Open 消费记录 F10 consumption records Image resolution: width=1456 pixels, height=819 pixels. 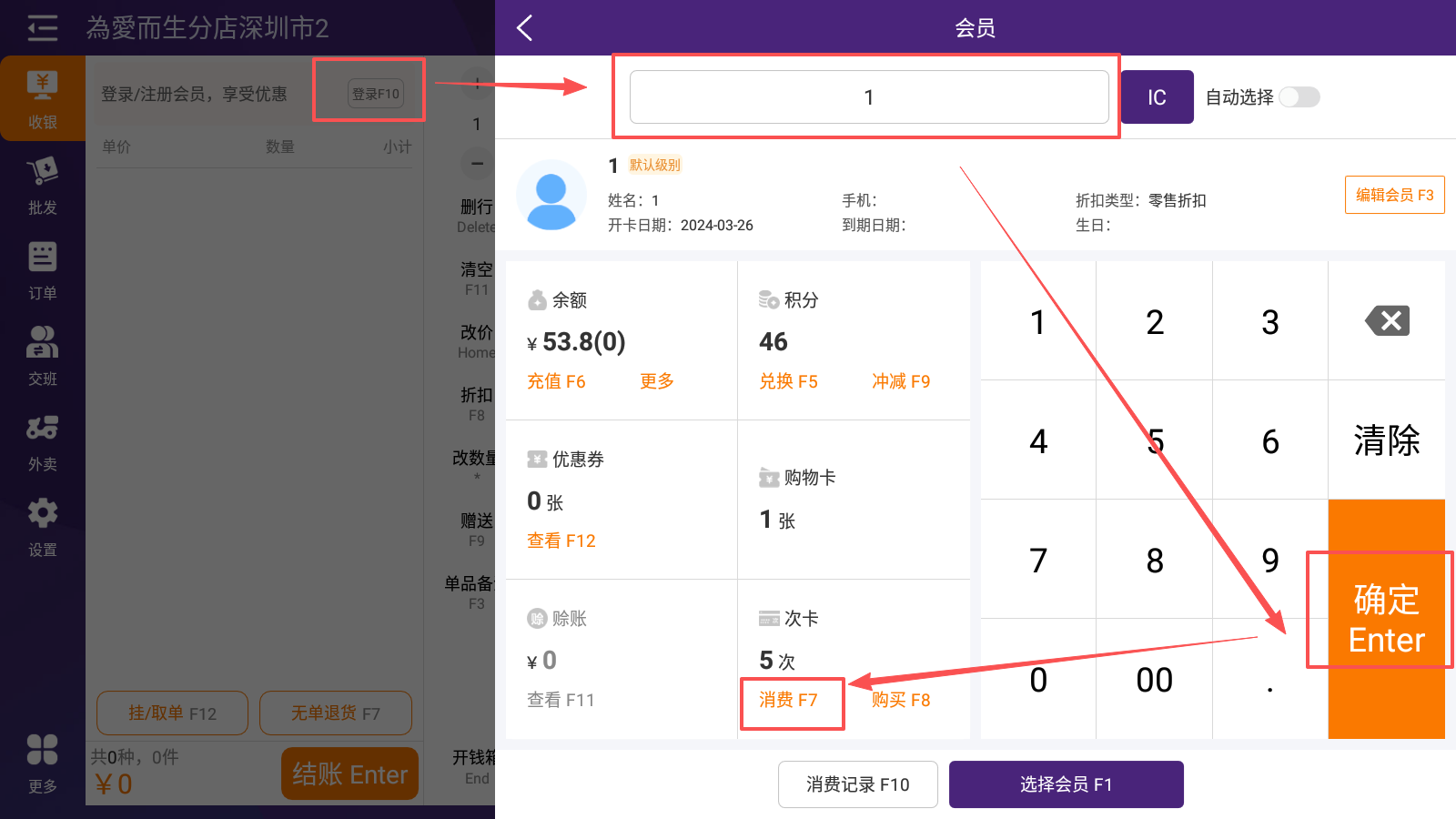(857, 784)
